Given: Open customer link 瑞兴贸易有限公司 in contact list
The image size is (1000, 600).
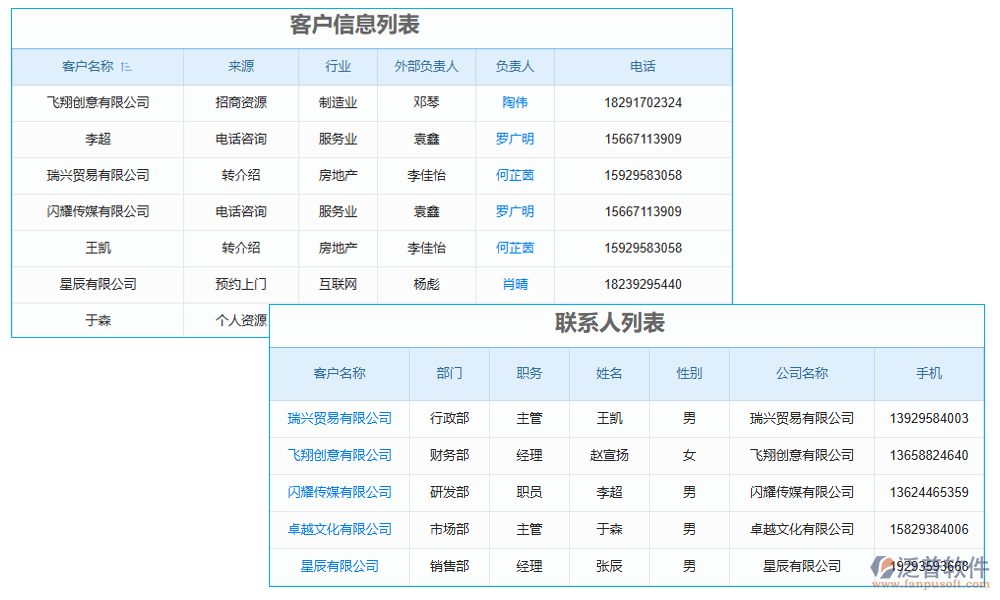Looking at the screenshot, I should click(x=339, y=418).
